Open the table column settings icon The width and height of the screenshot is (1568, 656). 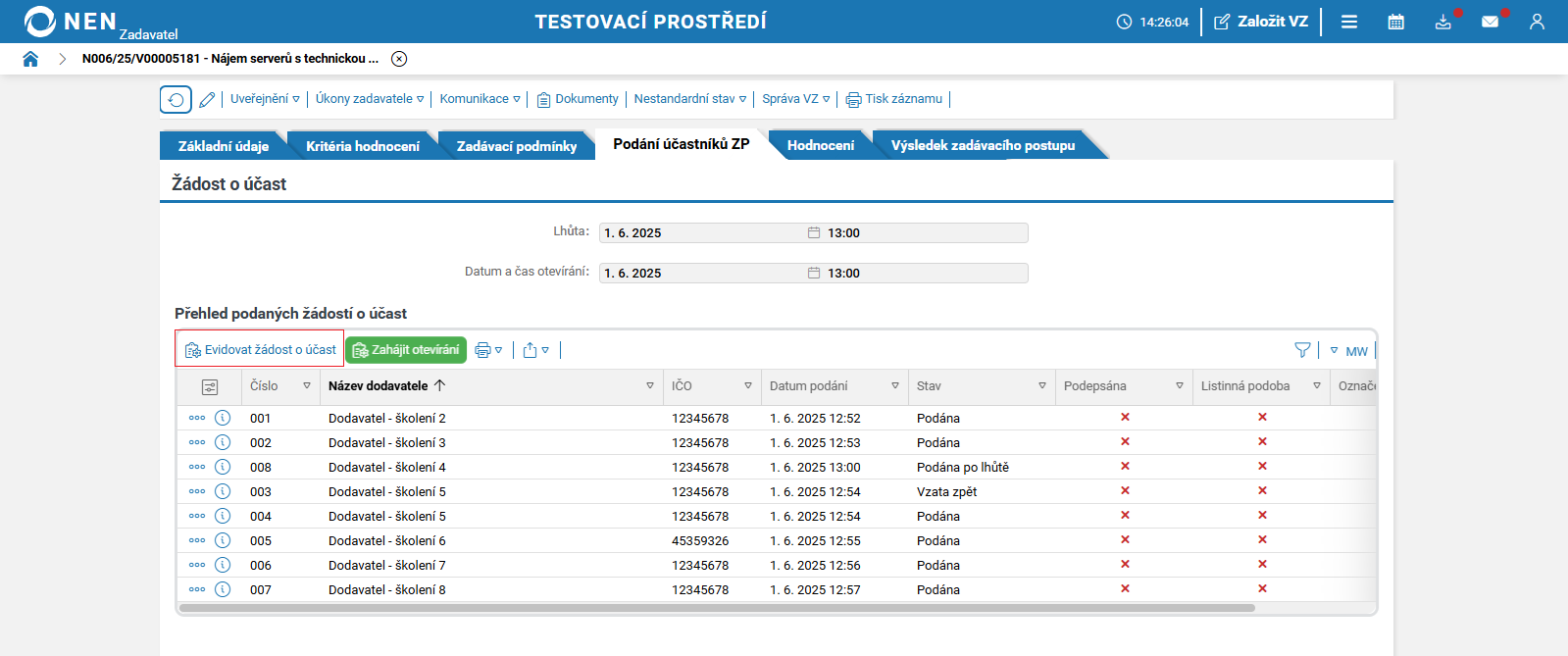pyautogui.click(x=210, y=386)
